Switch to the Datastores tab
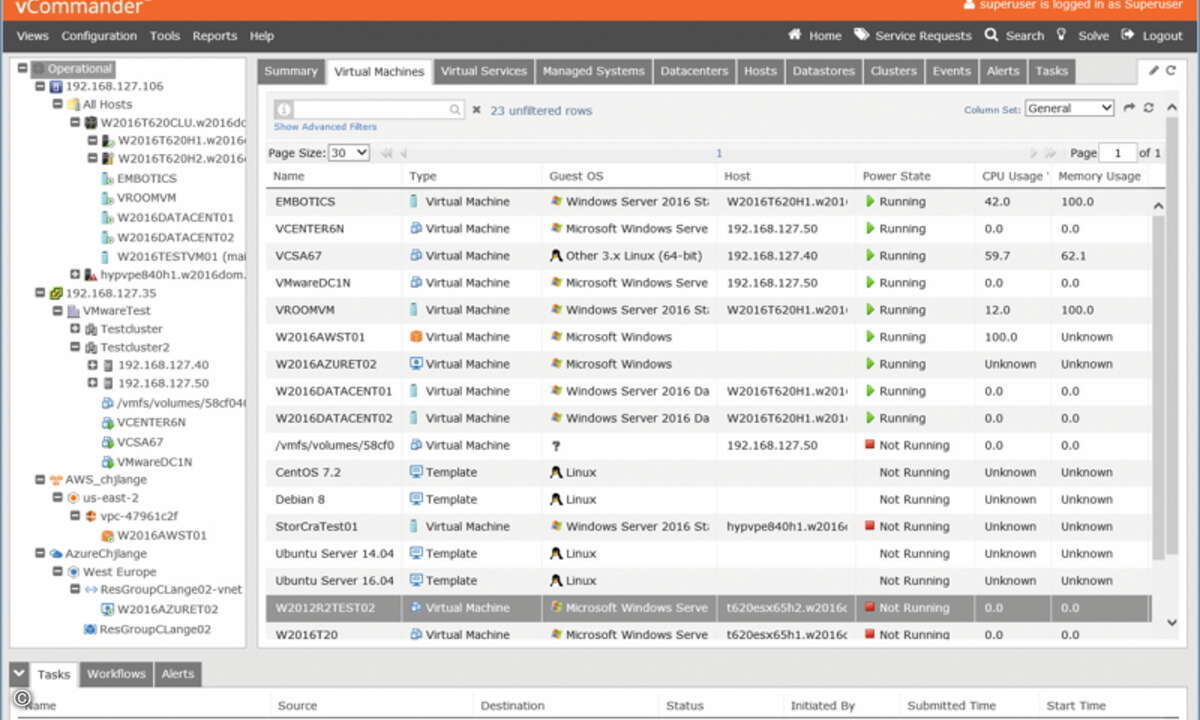This screenshot has height=720, width=1200. coord(824,71)
